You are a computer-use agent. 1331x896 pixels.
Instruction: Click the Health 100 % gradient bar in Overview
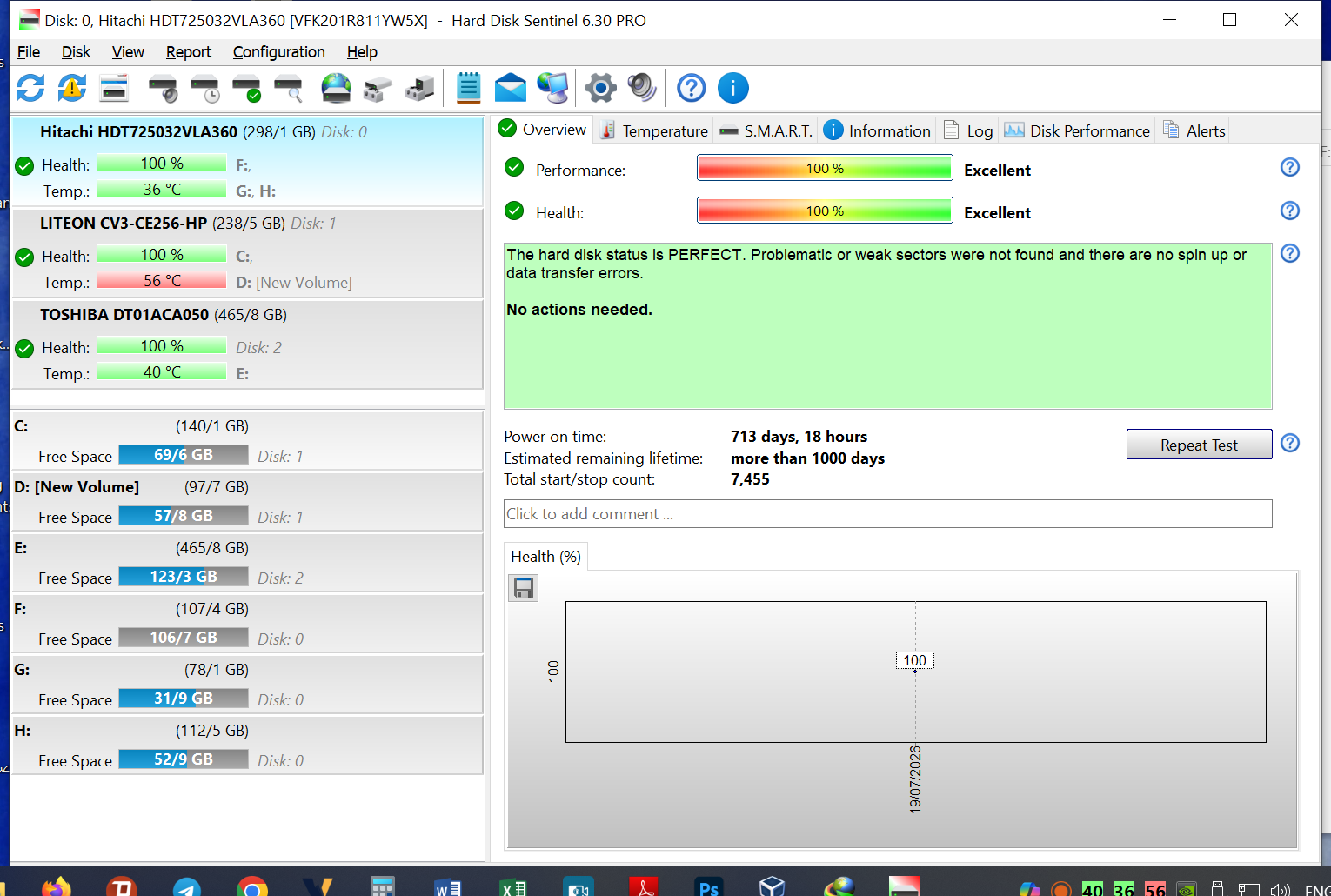point(825,211)
